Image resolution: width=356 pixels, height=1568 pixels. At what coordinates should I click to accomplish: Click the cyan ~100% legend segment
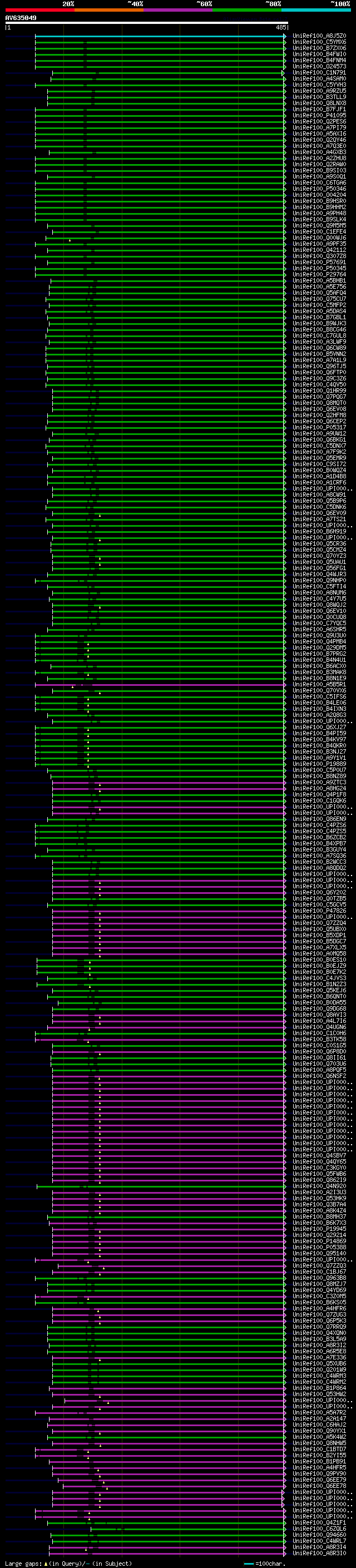[x=316, y=10]
